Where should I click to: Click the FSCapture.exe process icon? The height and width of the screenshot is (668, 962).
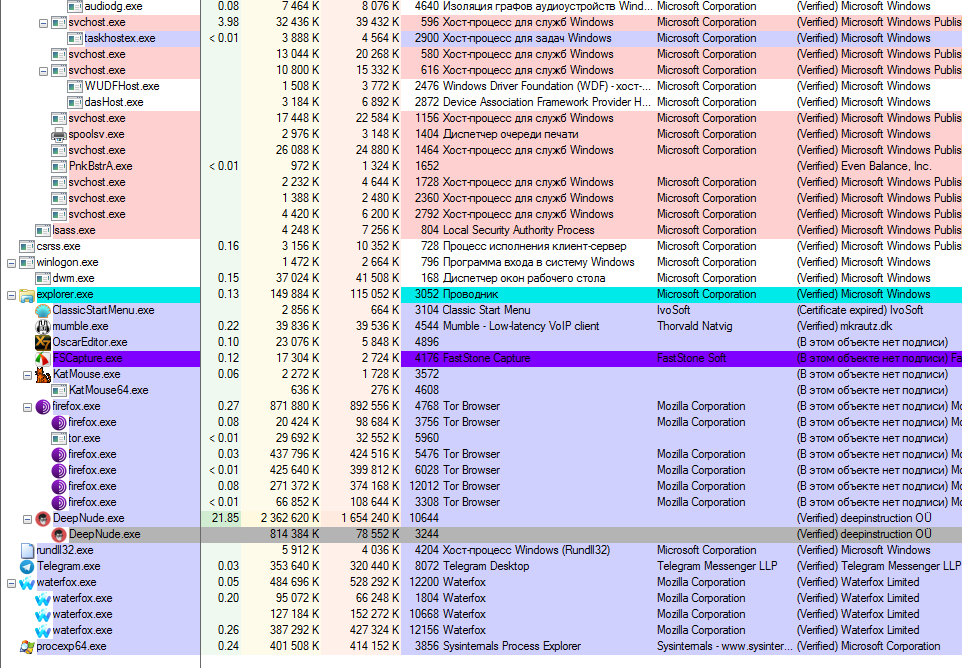[43, 358]
